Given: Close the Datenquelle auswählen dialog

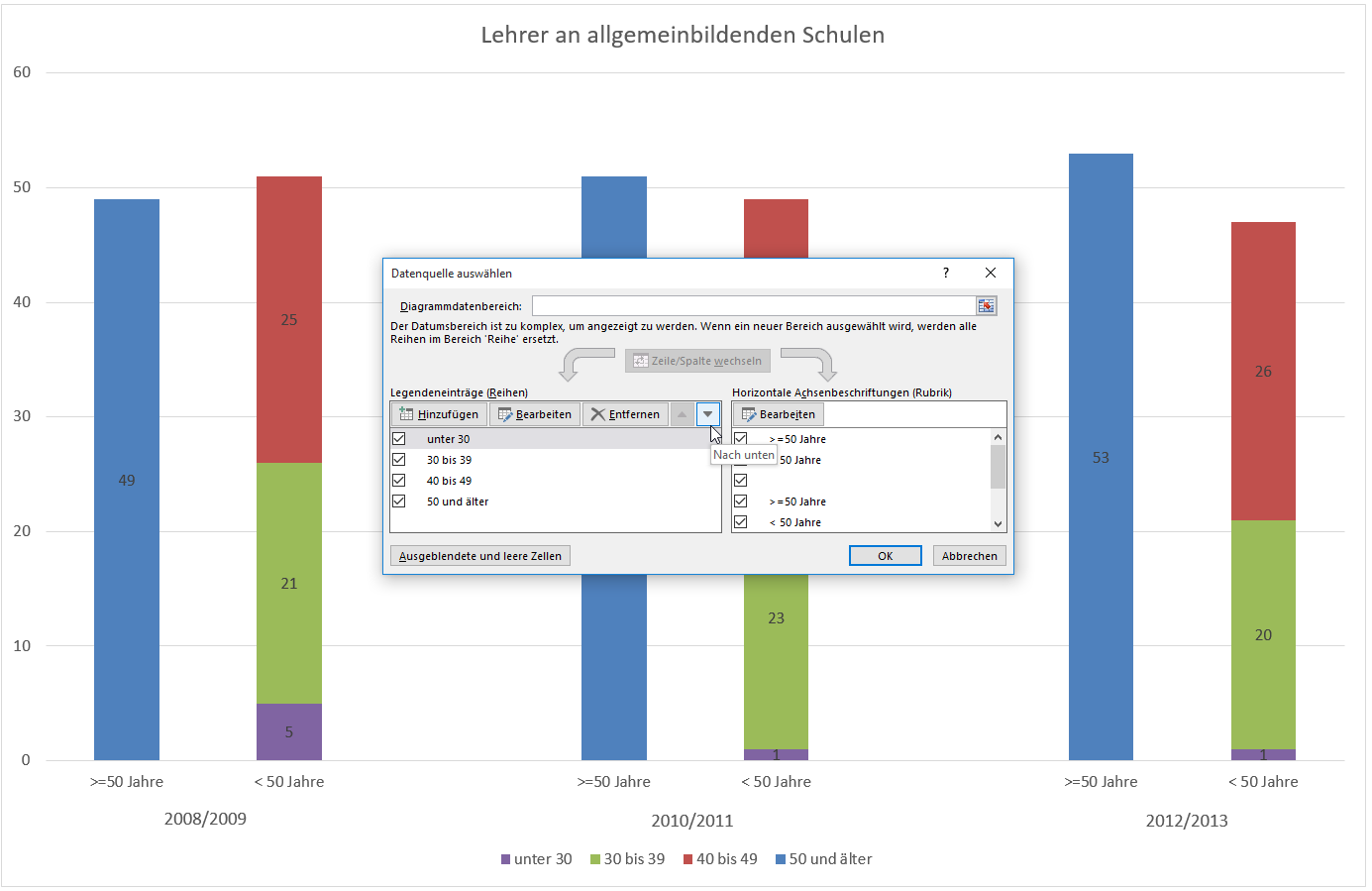Looking at the screenshot, I should 991,273.
